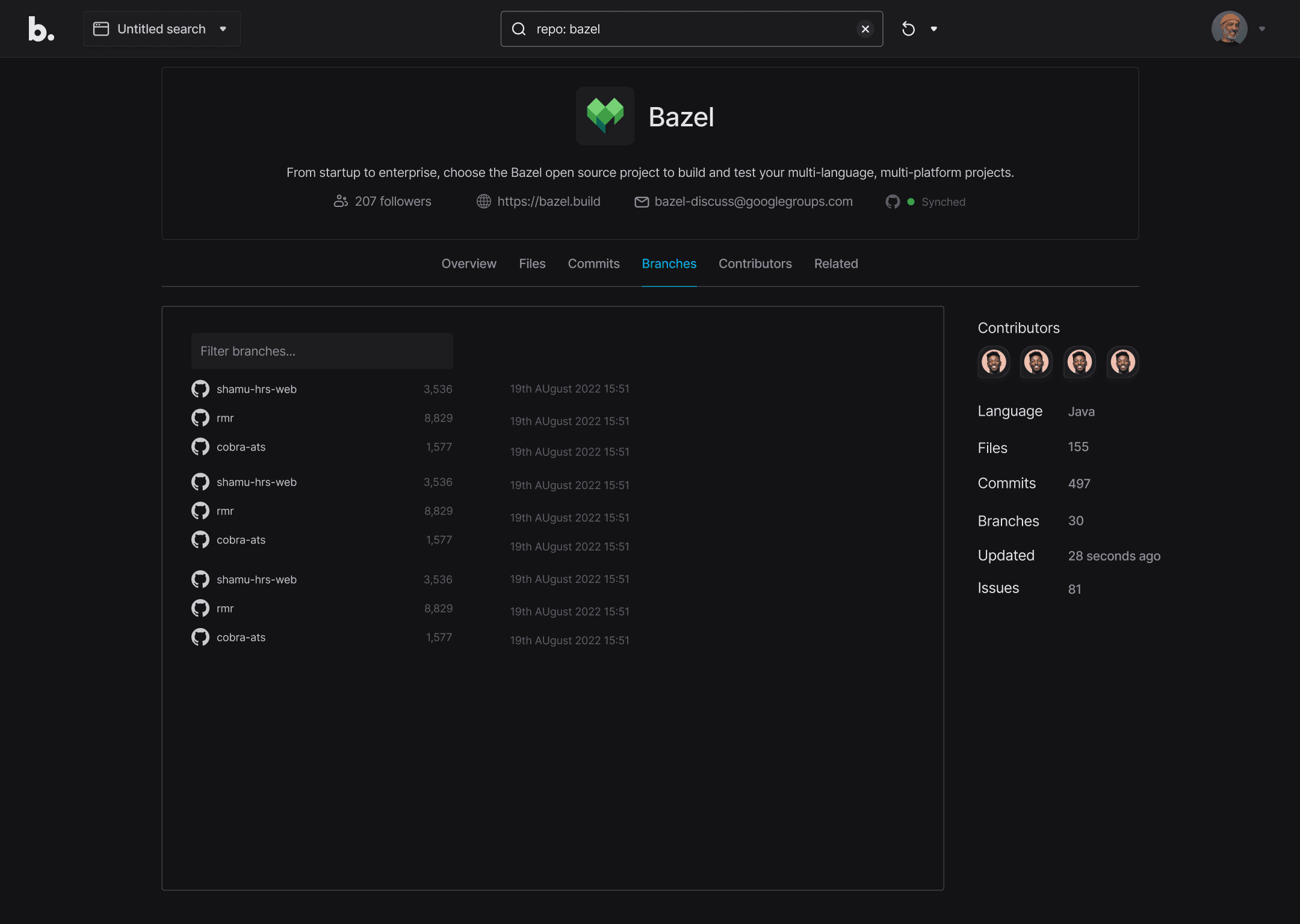Viewport: 1300px width, 924px height.
Task: Select third contributor avatar
Action: pos(1080,362)
